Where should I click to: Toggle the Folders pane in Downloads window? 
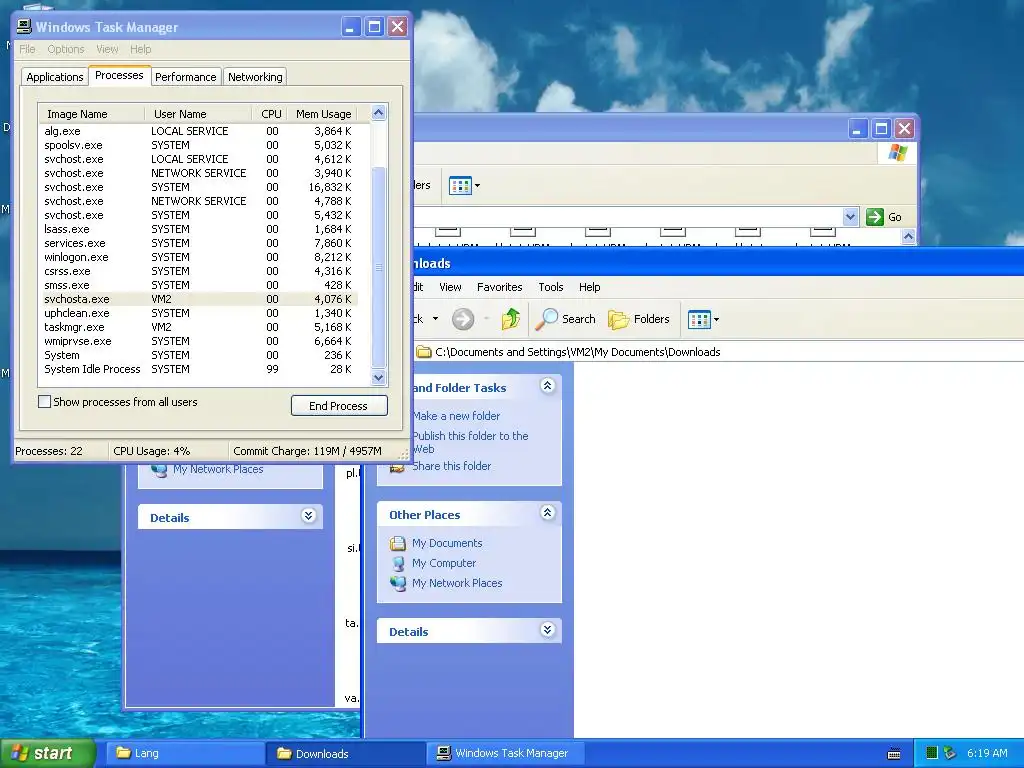[x=639, y=319]
